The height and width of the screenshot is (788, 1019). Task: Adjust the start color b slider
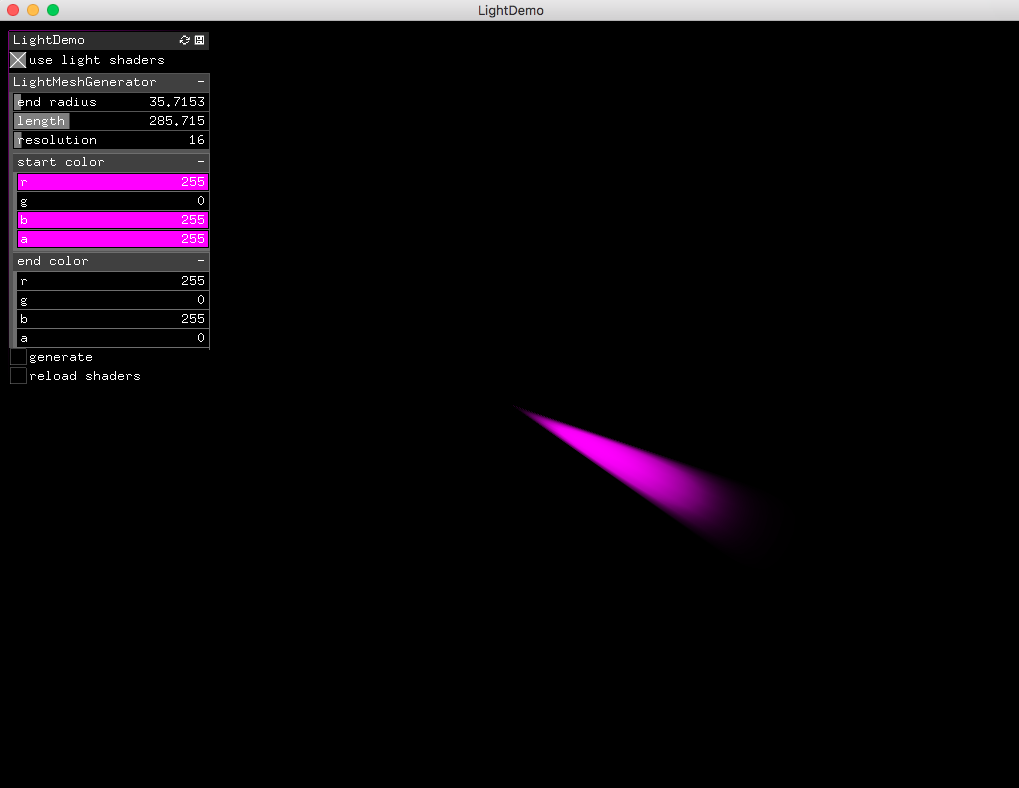pyautogui.click(x=112, y=219)
